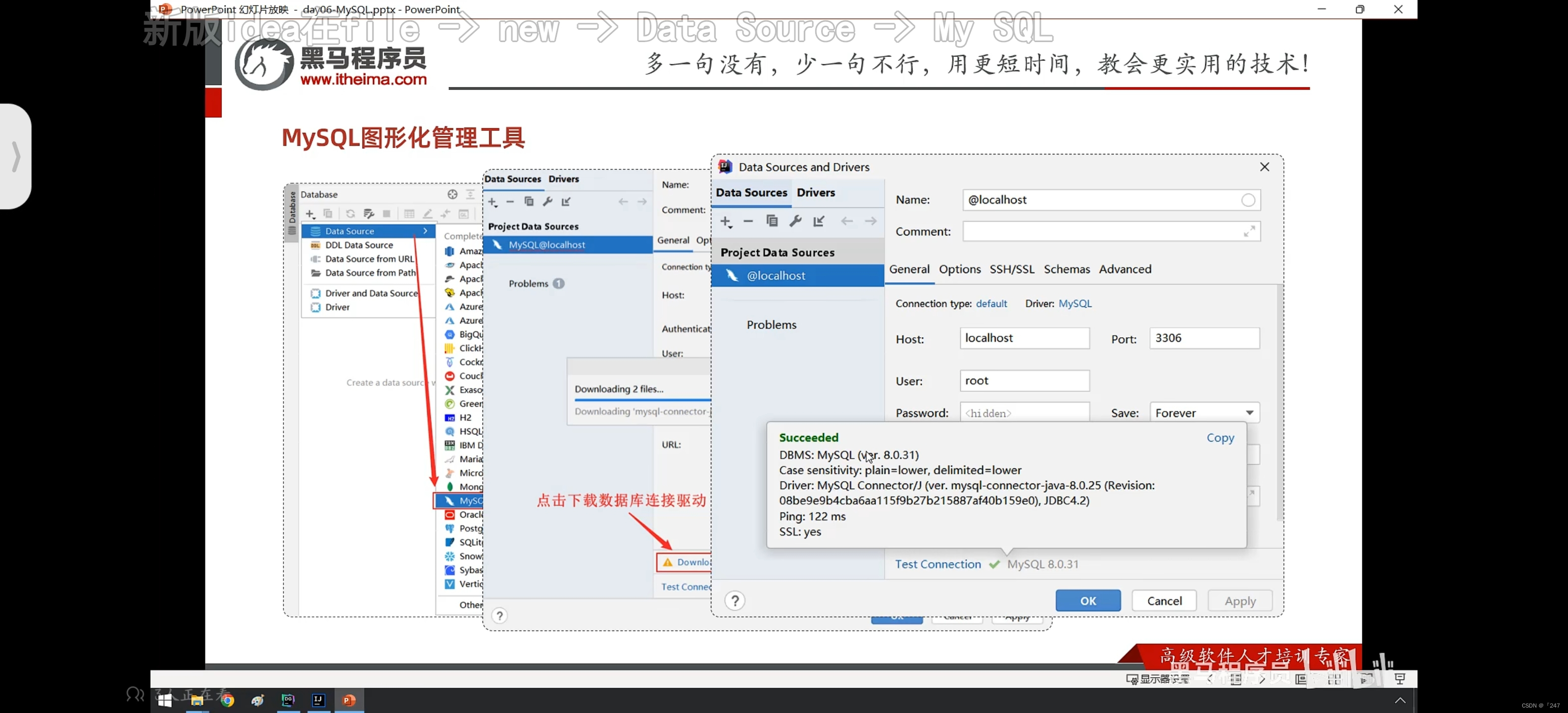The height and width of the screenshot is (713, 1568).
Task: Open the Save 'Forever' dropdown
Action: (1204, 413)
